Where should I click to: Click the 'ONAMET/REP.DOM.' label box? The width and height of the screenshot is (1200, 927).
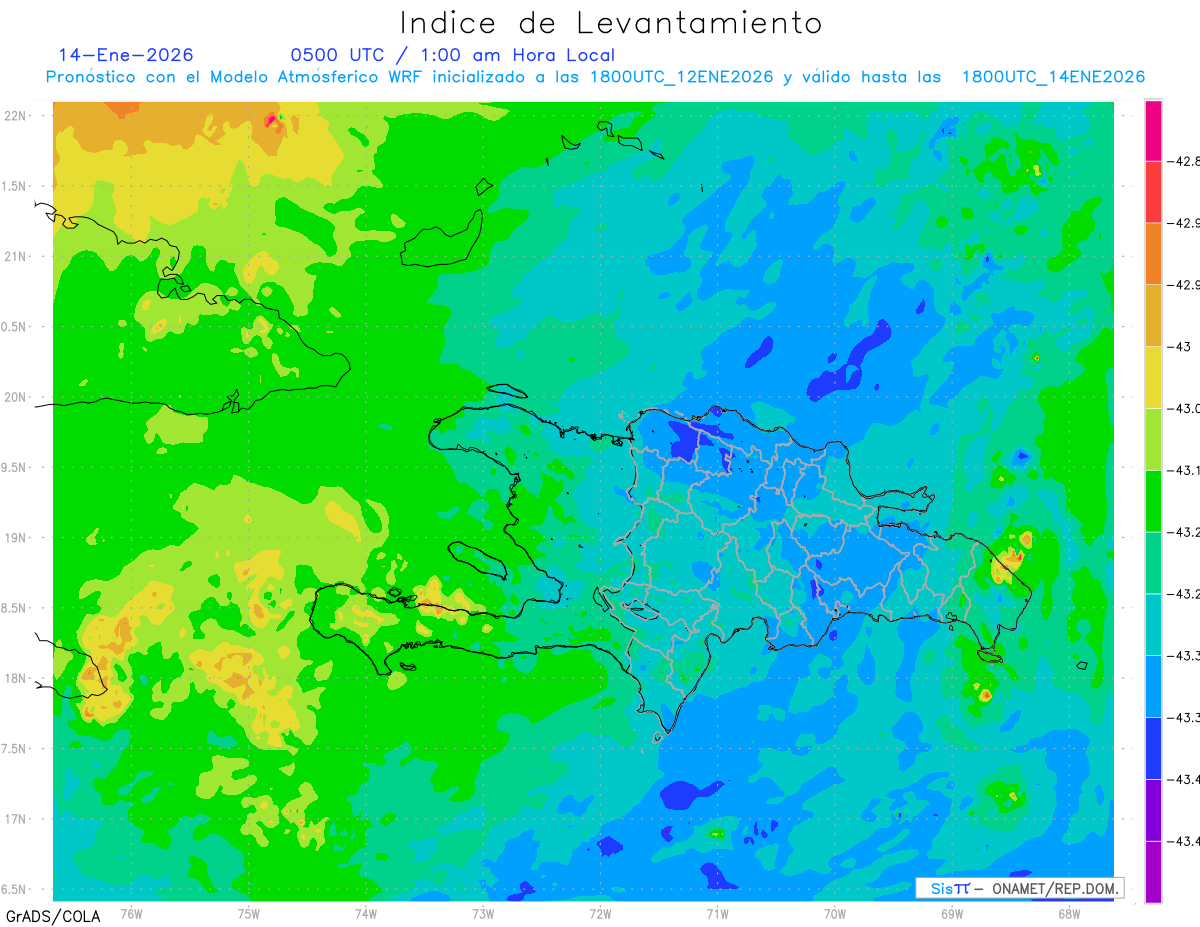coord(1019,888)
